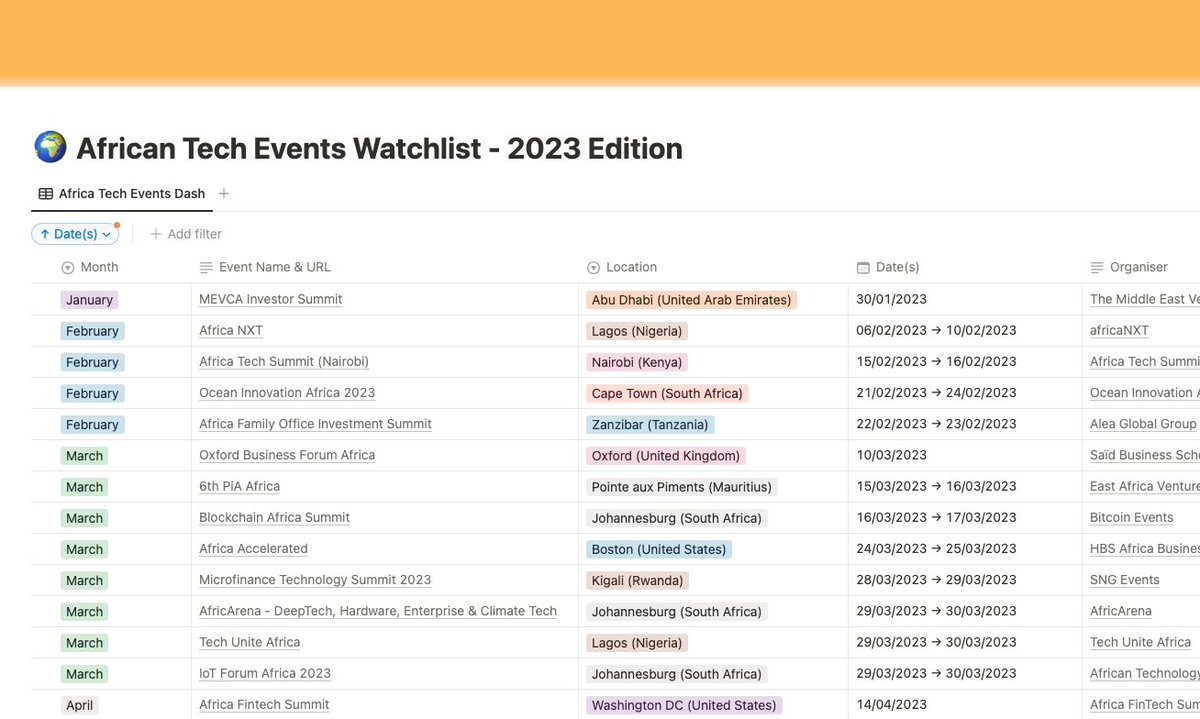Click the April month tag
Screen dimensions: 1200x719
click(79, 705)
